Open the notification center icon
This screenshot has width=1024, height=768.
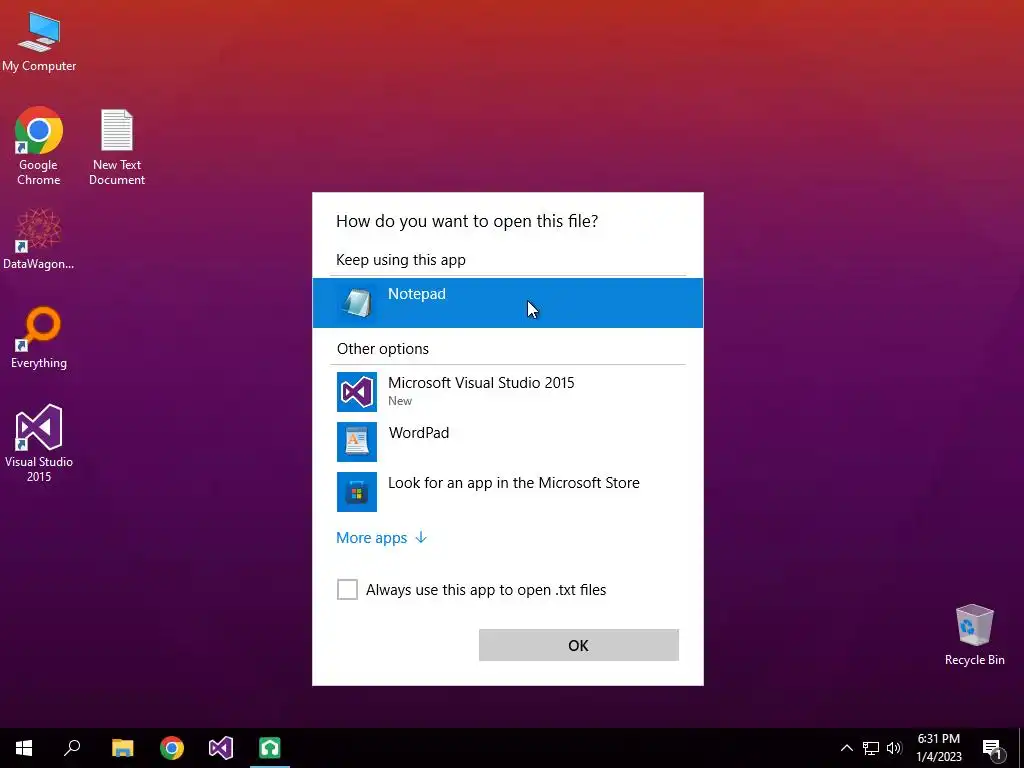point(993,748)
